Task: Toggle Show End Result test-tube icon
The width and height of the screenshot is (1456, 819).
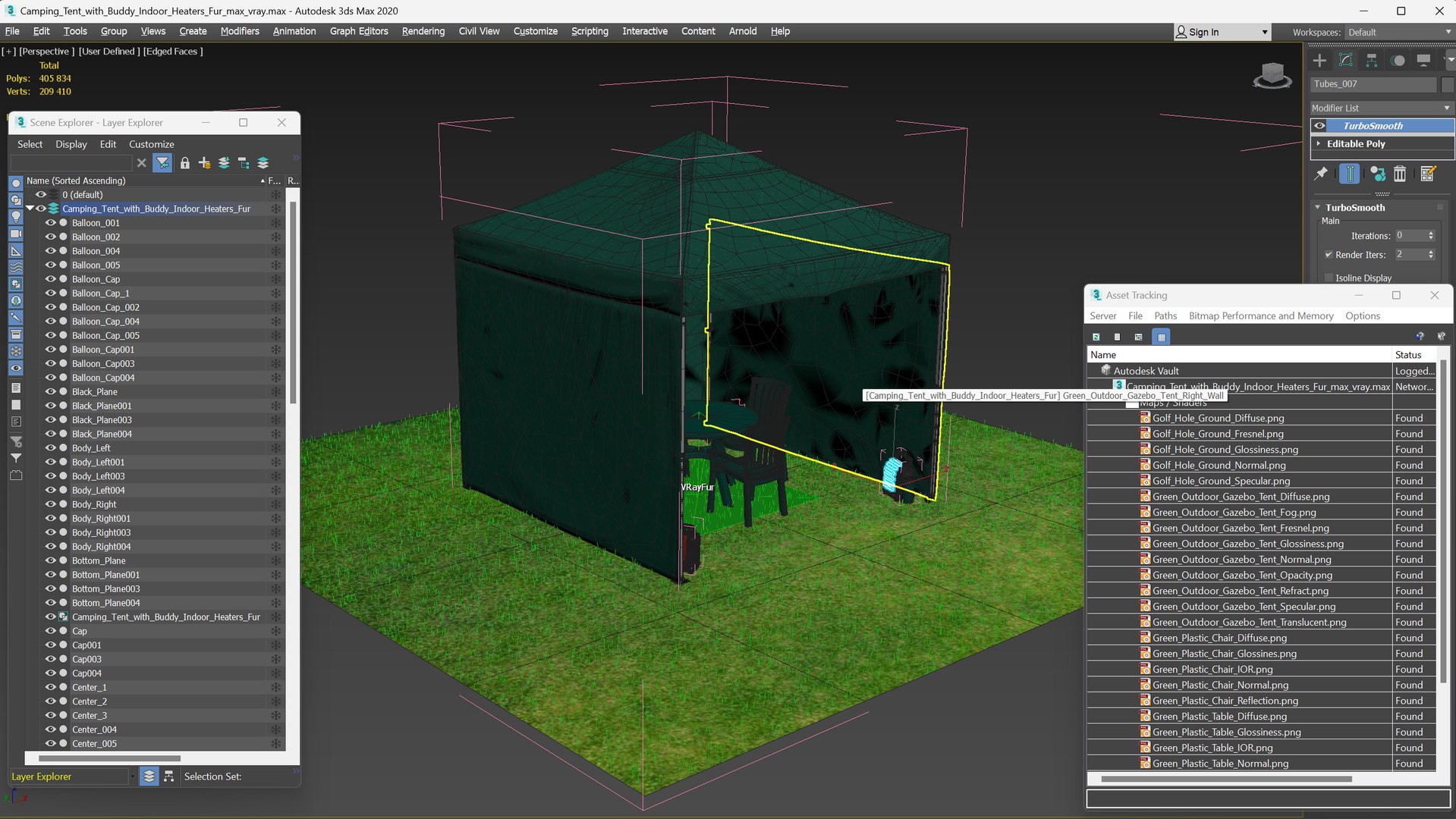Action: (x=1350, y=174)
